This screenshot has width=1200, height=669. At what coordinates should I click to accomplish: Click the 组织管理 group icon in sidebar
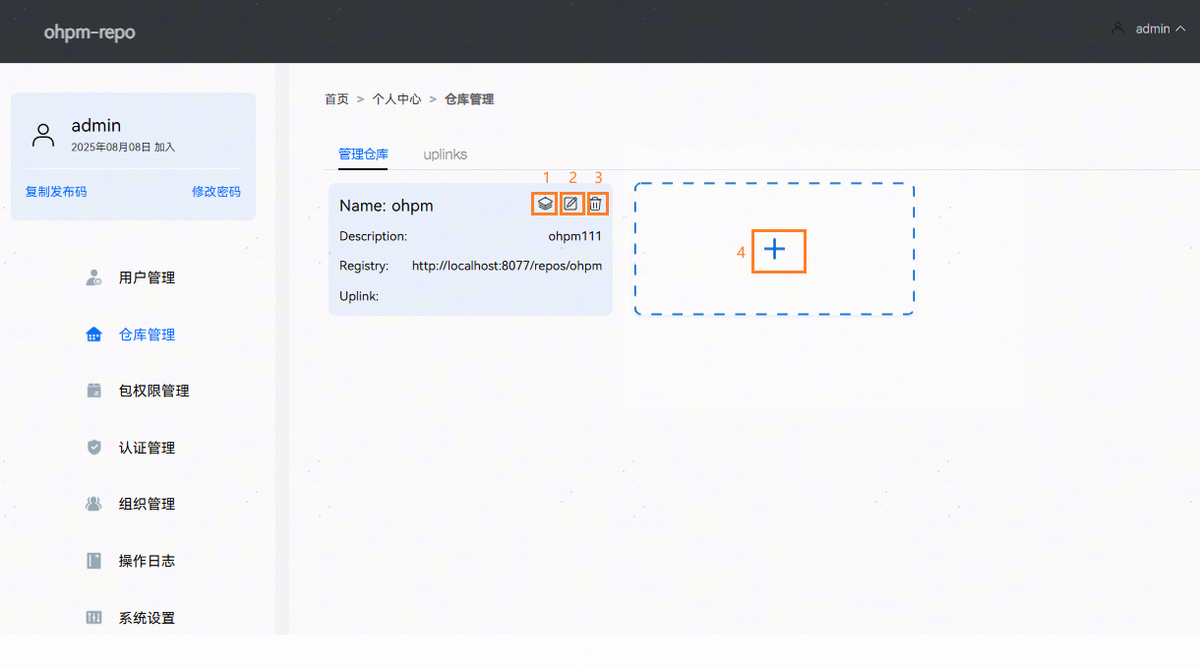(x=94, y=504)
